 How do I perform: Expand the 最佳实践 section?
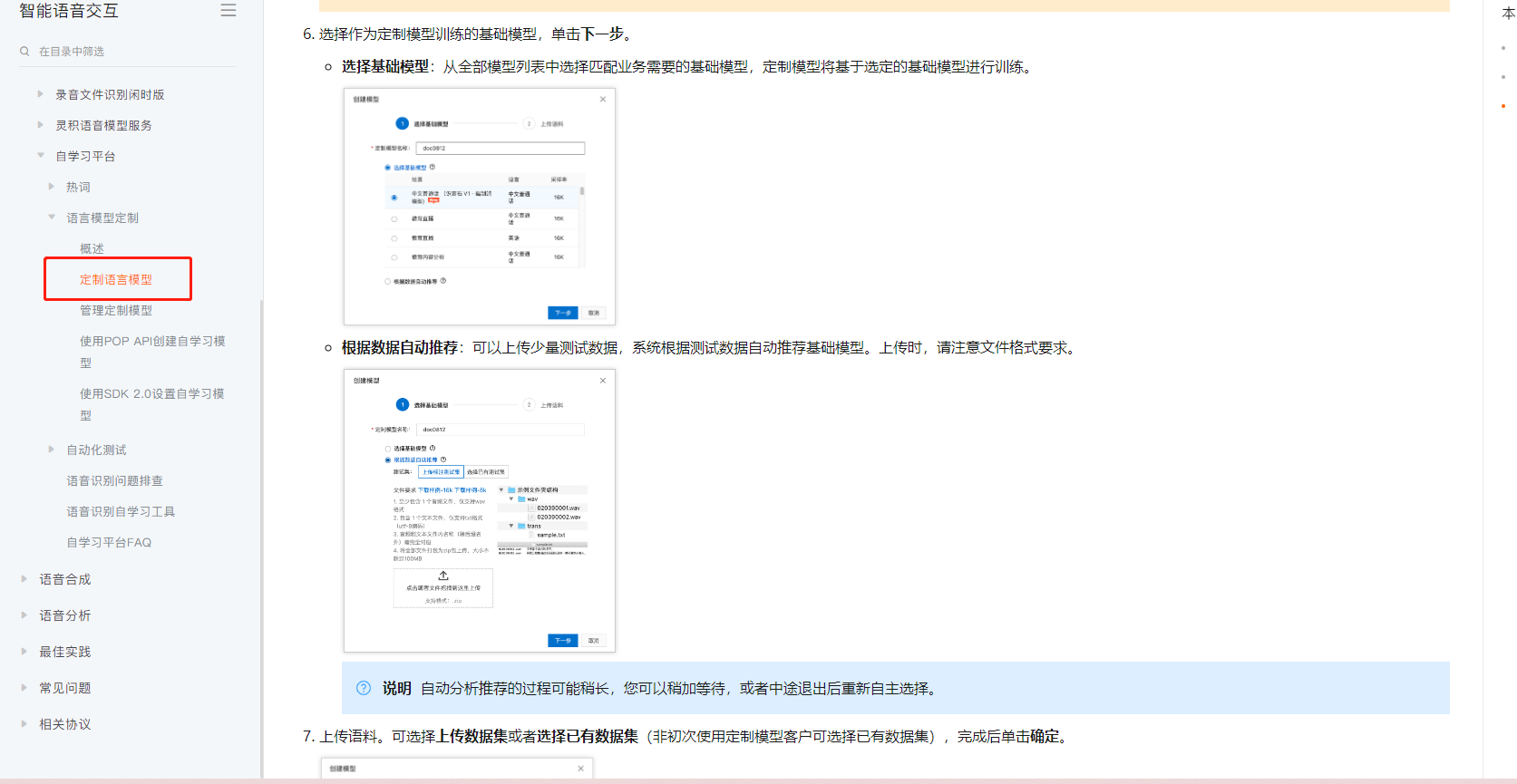[24, 651]
